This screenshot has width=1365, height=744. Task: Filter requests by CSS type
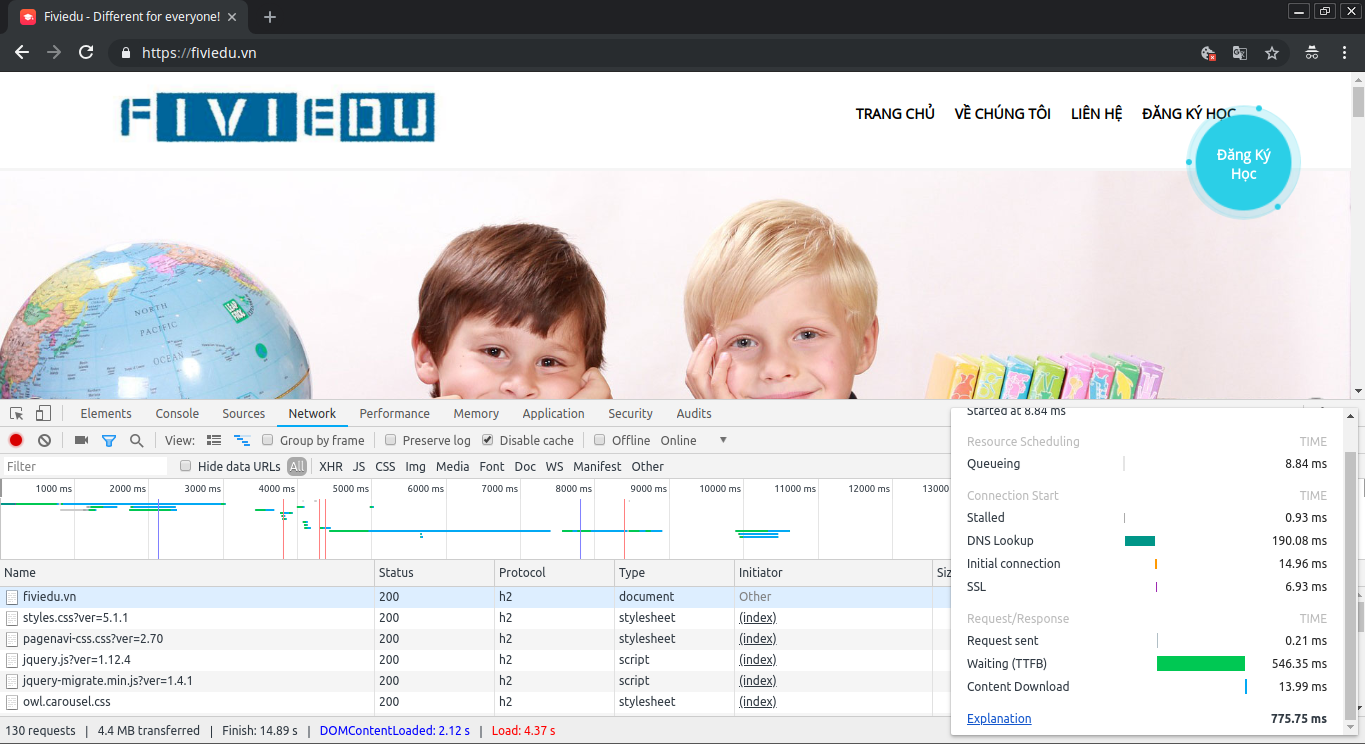(385, 467)
